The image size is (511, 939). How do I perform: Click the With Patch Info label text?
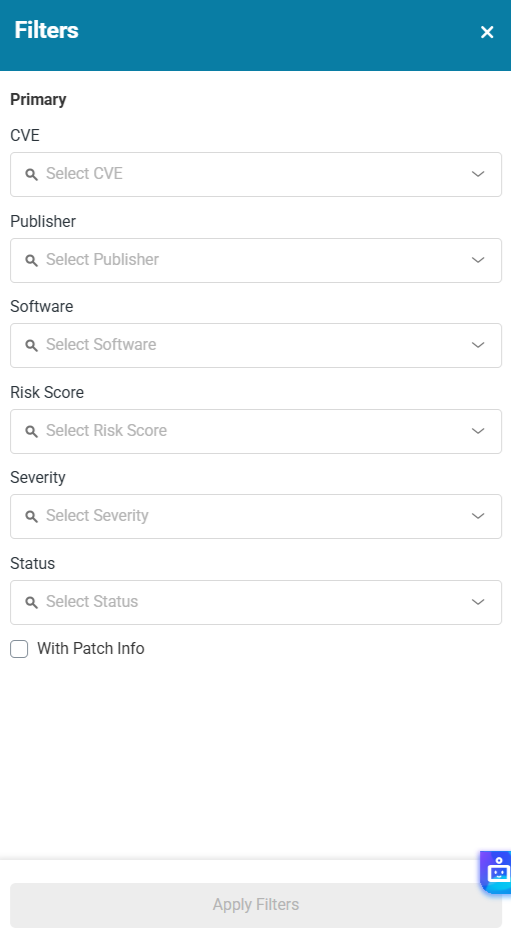click(x=90, y=649)
